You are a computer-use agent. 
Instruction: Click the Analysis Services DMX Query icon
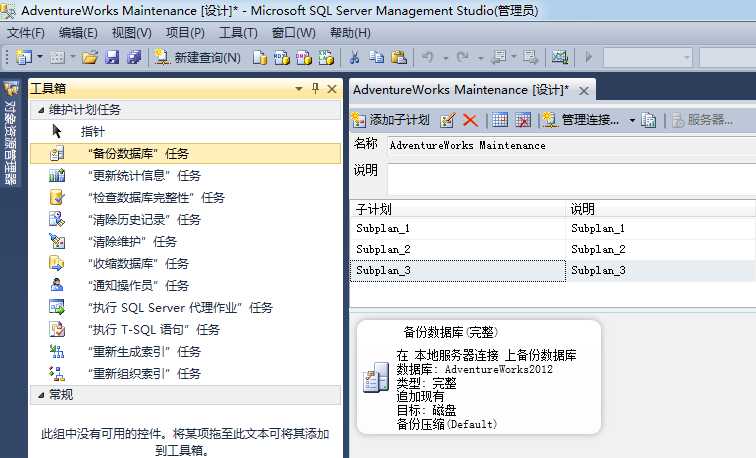(304, 58)
